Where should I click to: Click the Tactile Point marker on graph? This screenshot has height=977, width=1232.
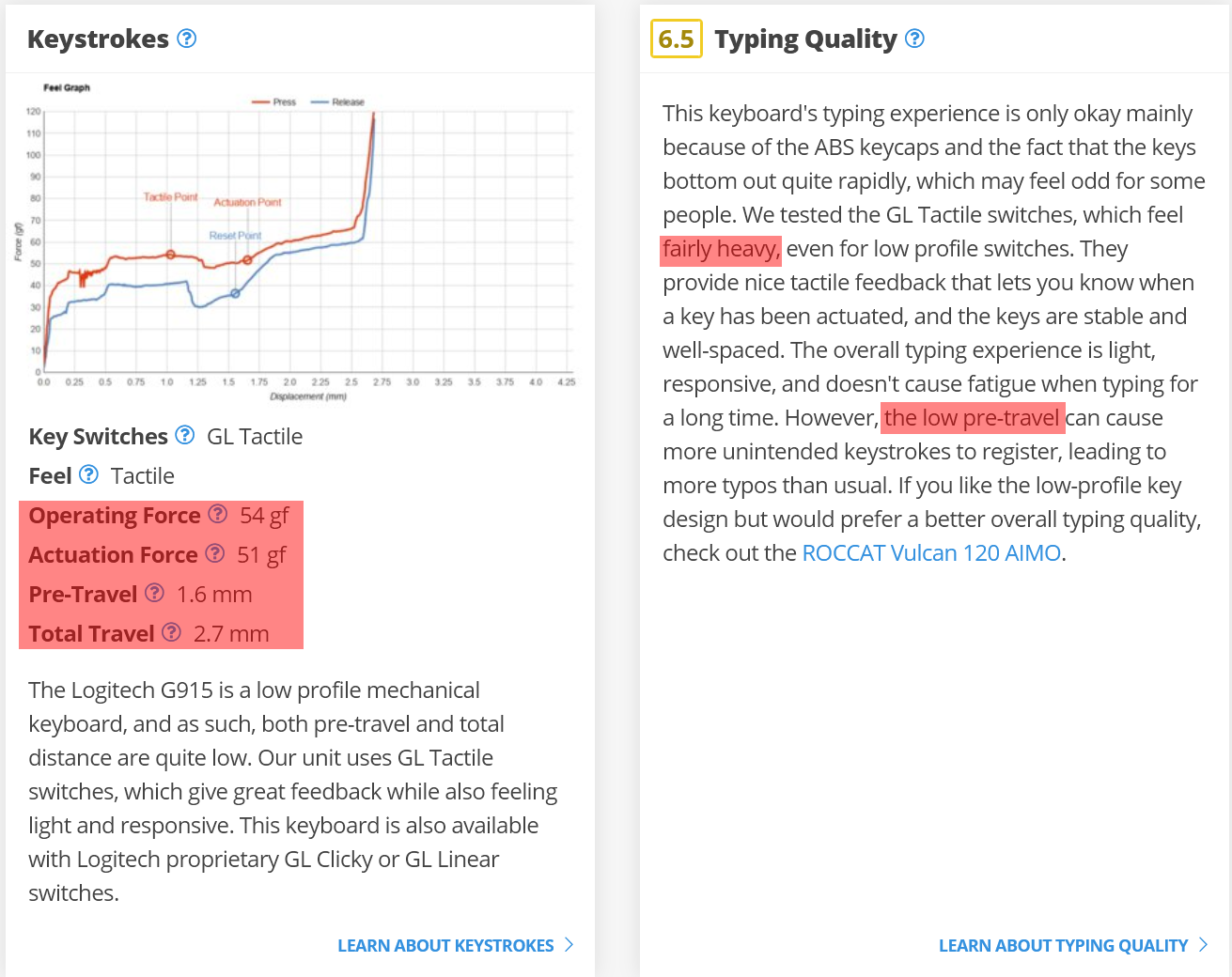pos(170,255)
